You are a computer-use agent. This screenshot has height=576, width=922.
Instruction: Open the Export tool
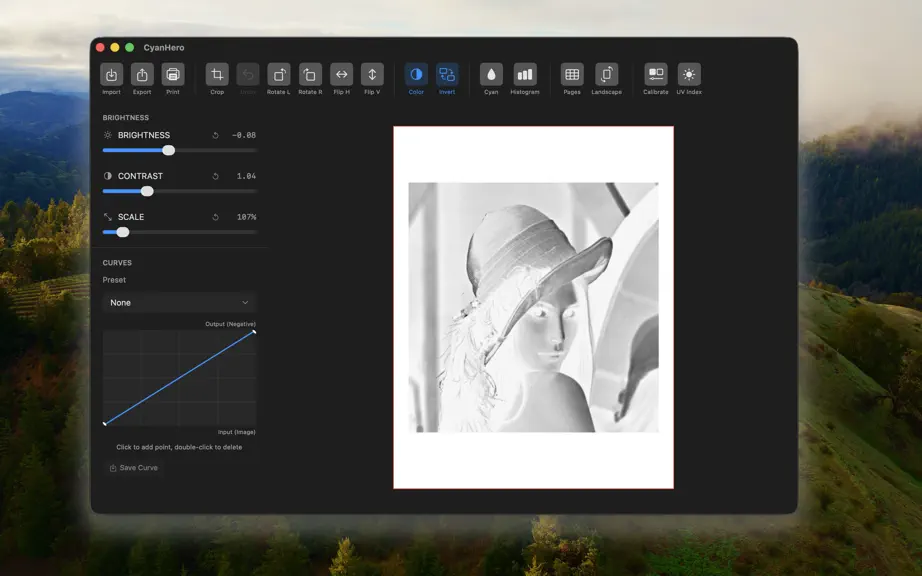pyautogui.click(x=142, y=75)
